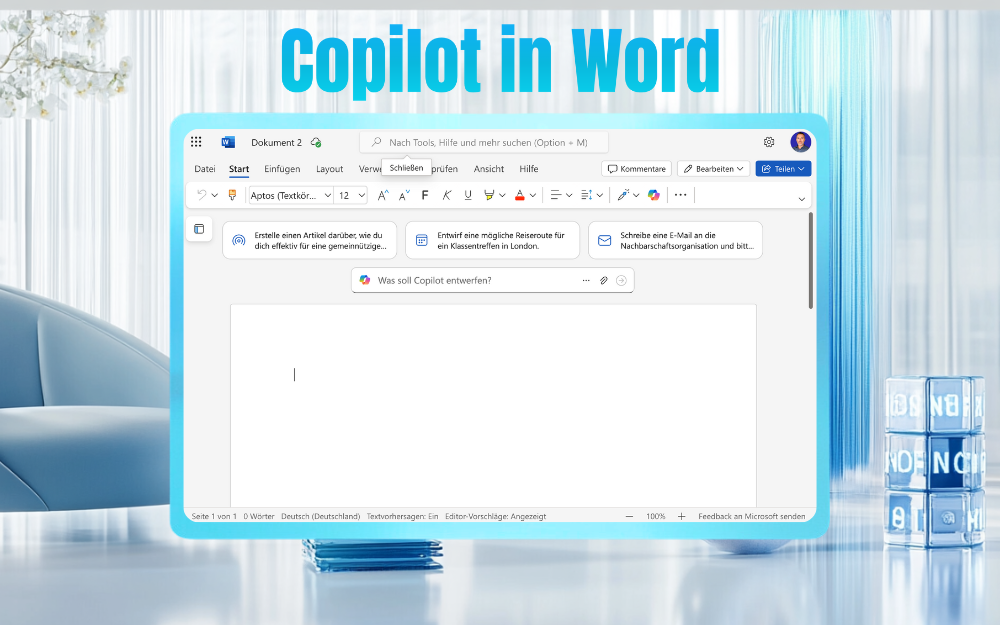
Task: Zoom in with the plus icon
Action: click(x=681, y=516)
